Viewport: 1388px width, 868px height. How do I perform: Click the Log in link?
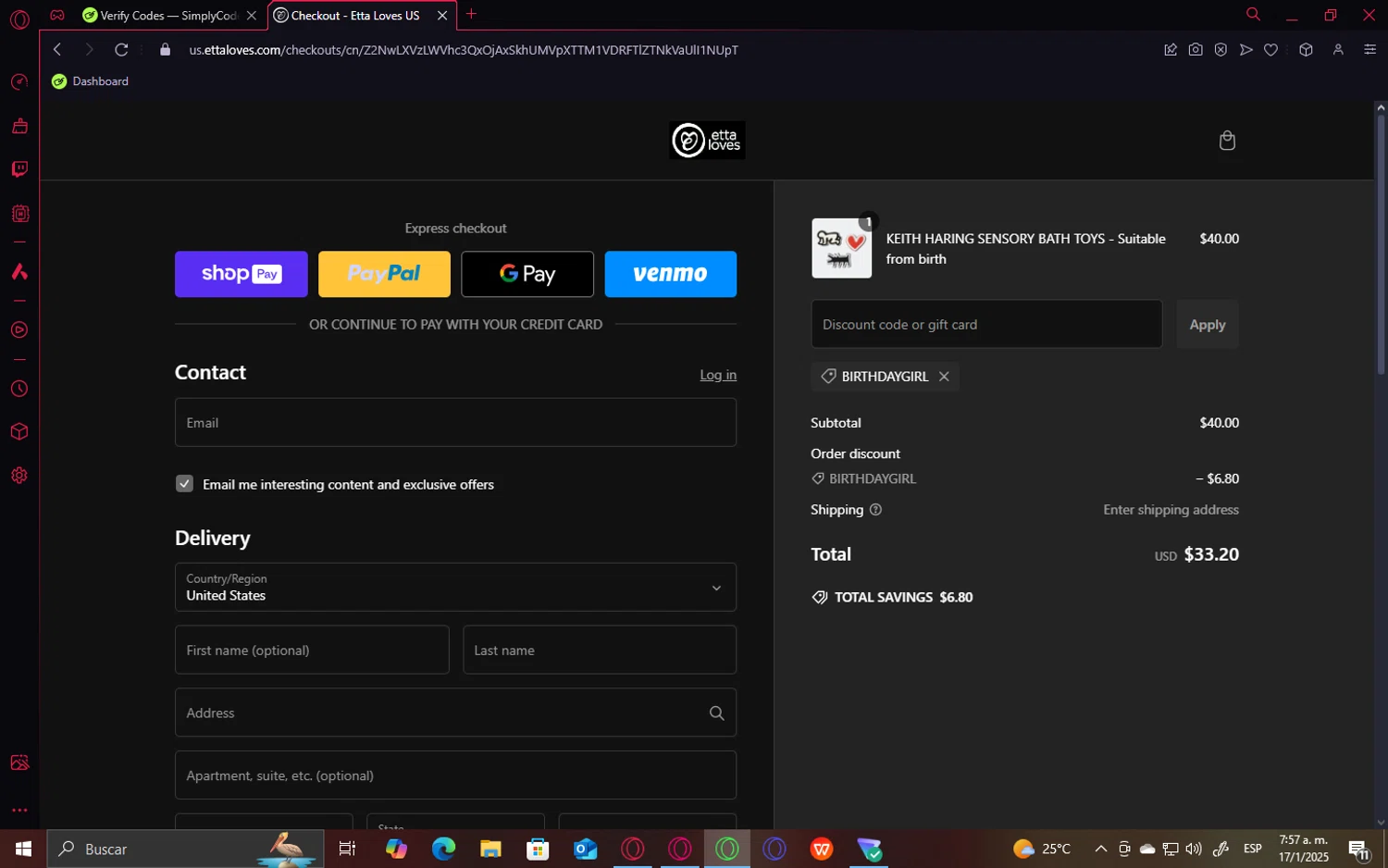click(x=718, y=375)
